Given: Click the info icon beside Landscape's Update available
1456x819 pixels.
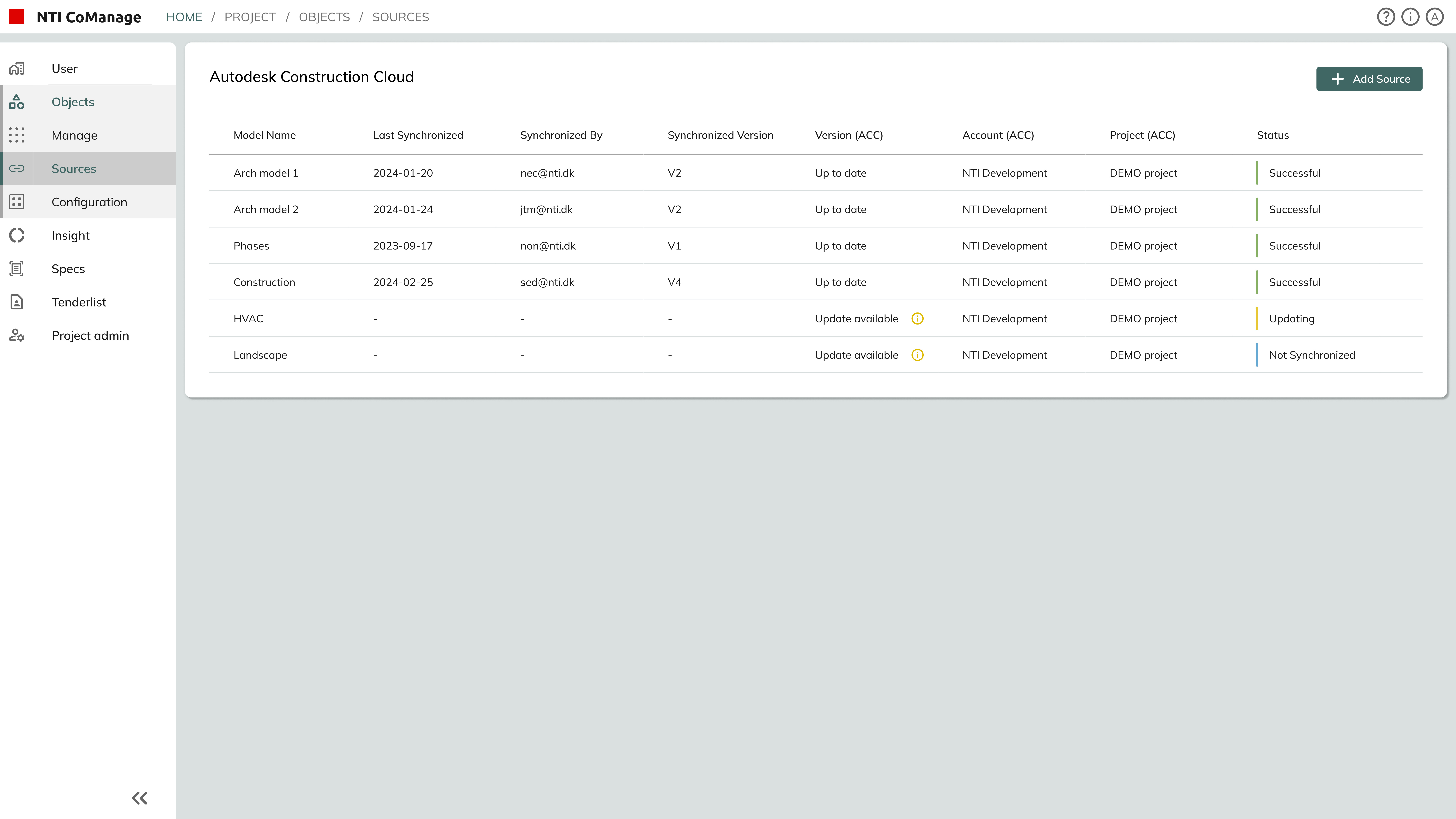Looking at the screenshot, I should pyautogui.click(x=917, y=355).
